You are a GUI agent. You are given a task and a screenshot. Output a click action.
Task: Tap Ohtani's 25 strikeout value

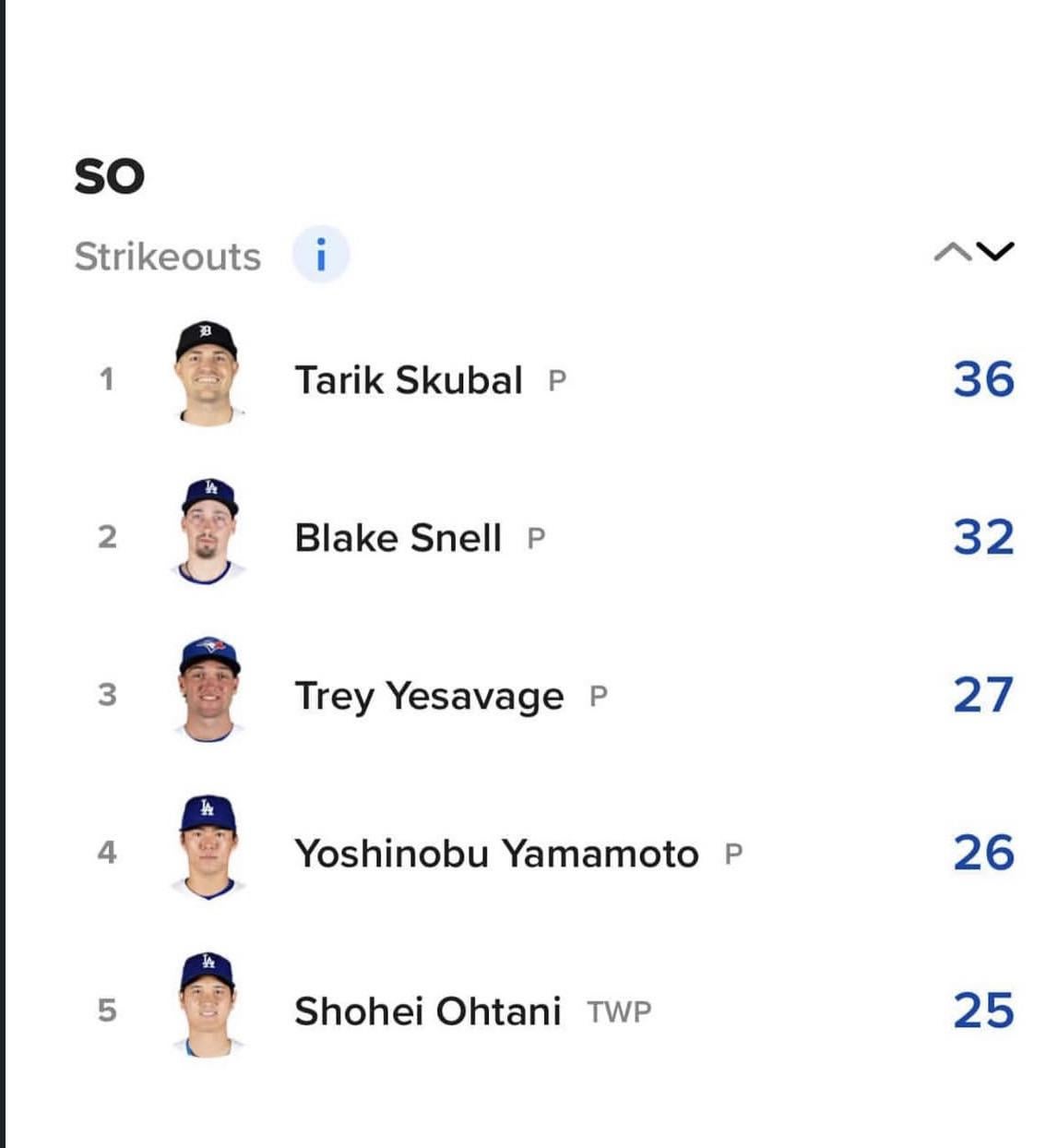(x=983, y=1010)
